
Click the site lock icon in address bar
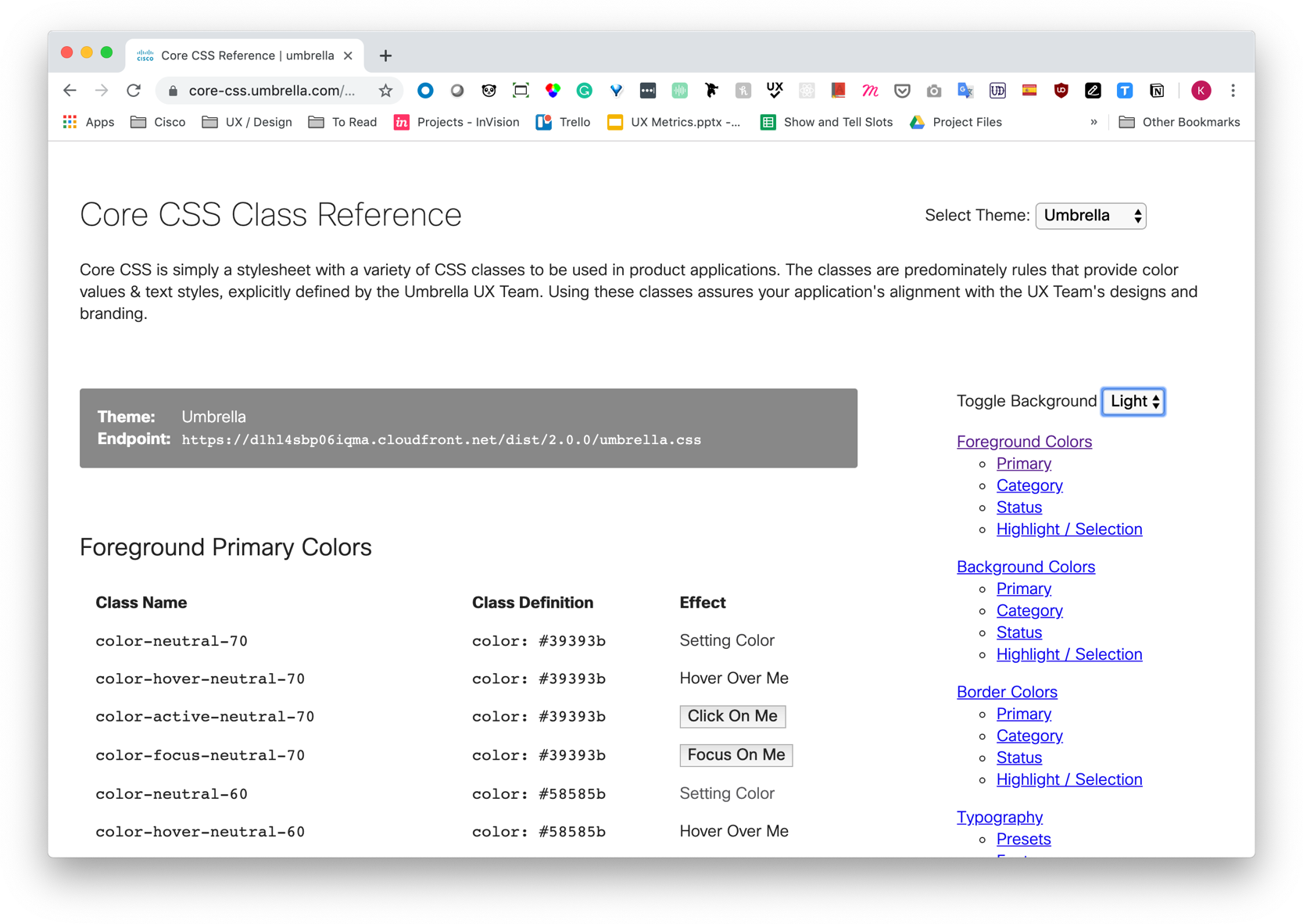point(174,91)
